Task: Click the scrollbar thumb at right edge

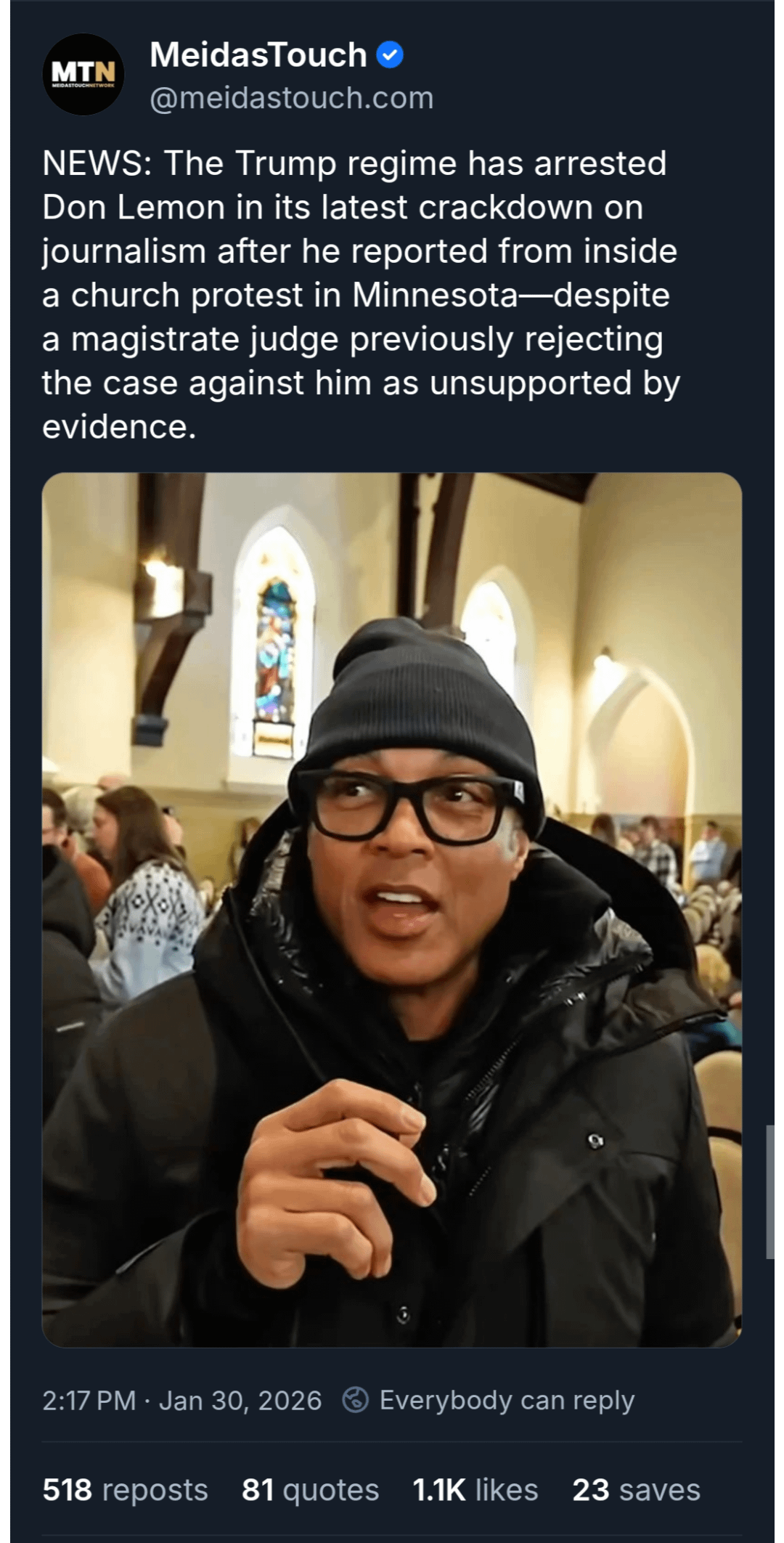Action: 770,1192
